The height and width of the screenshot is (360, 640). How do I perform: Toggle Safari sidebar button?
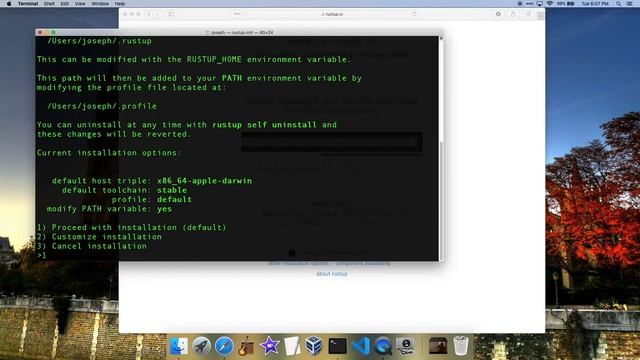point(171,14)
